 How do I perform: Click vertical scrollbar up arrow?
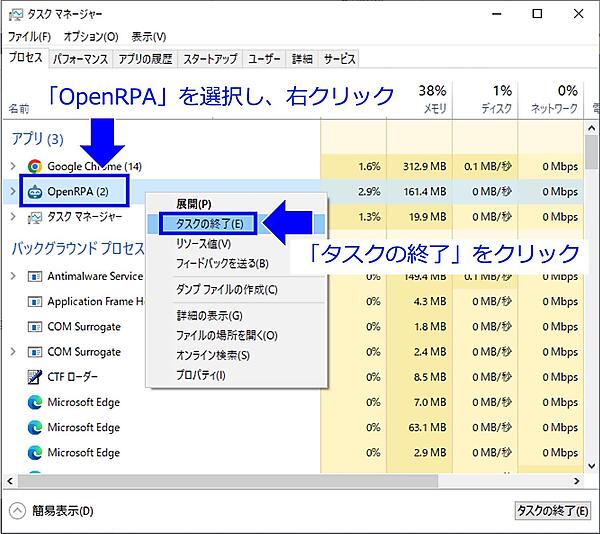(x=591, y=128)
